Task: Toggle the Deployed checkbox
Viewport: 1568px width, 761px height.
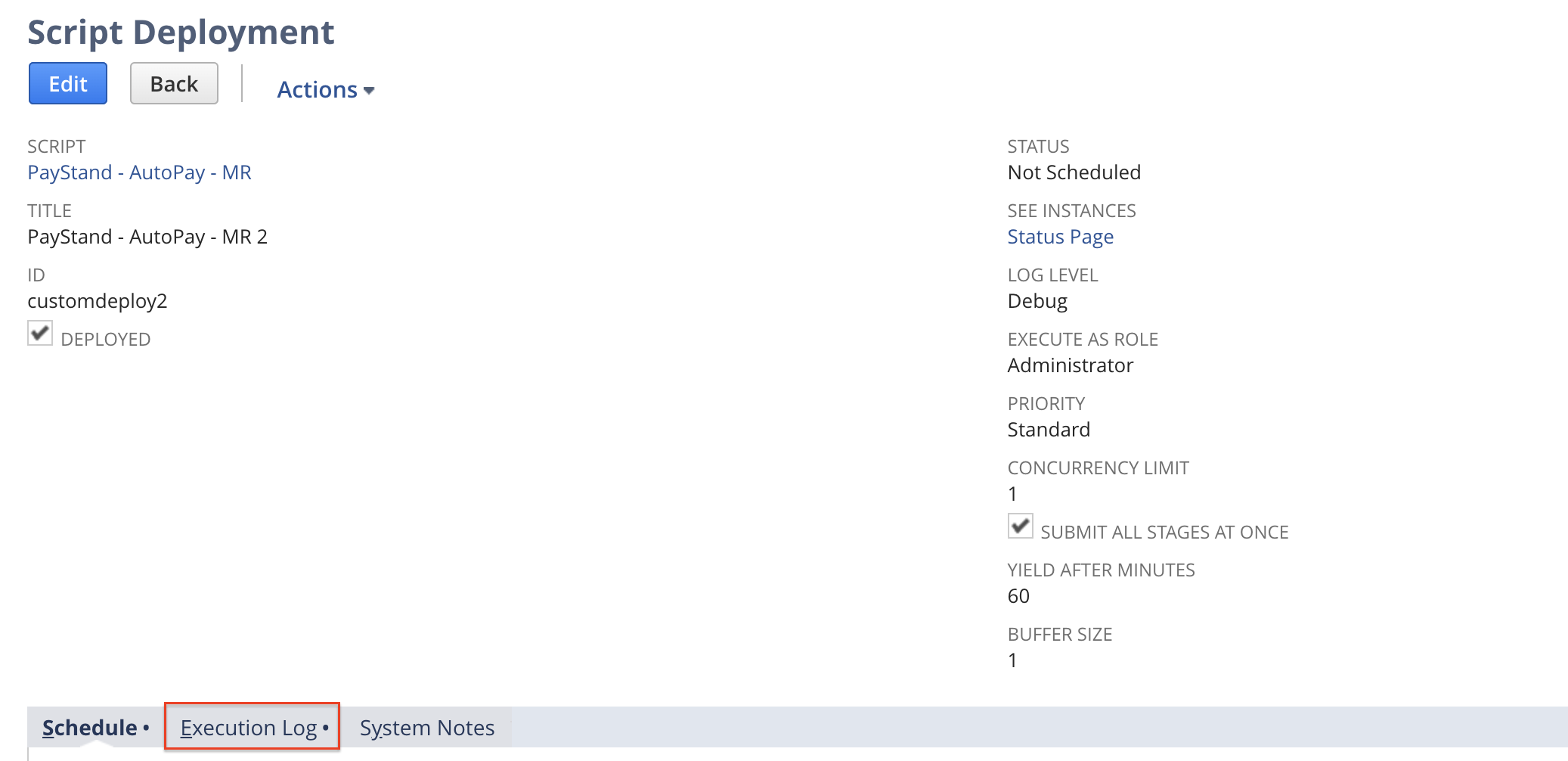Action: click(x=40, y=333)
